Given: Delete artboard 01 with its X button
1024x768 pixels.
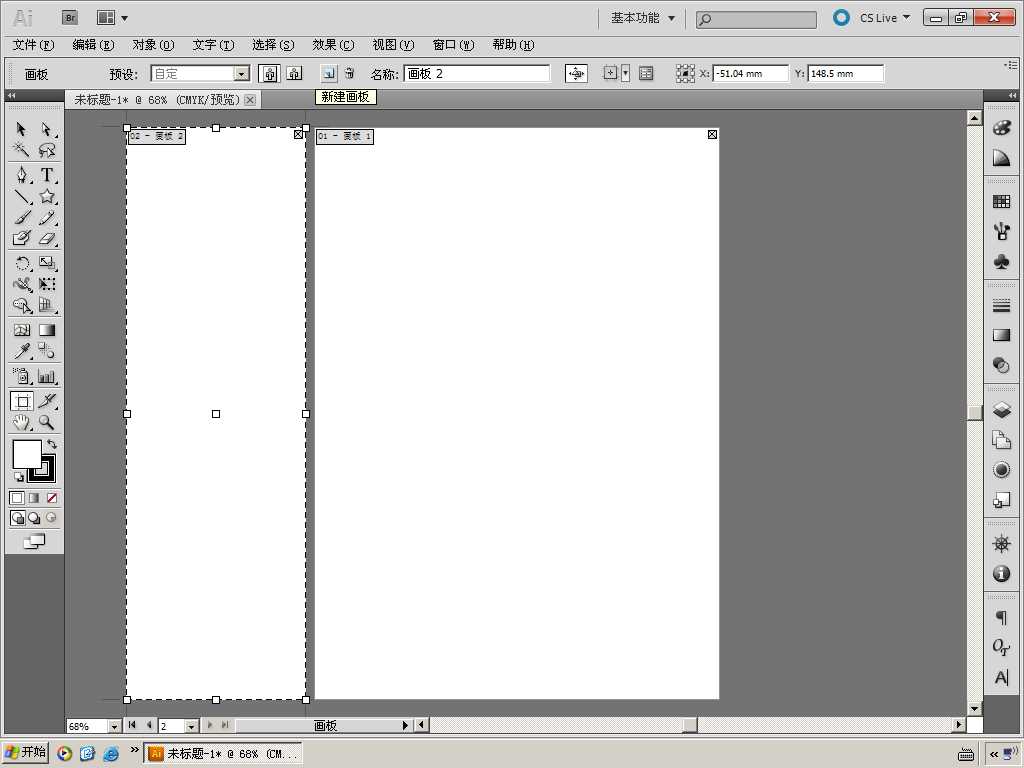Looking at the screenshot, I should [712, 135].
